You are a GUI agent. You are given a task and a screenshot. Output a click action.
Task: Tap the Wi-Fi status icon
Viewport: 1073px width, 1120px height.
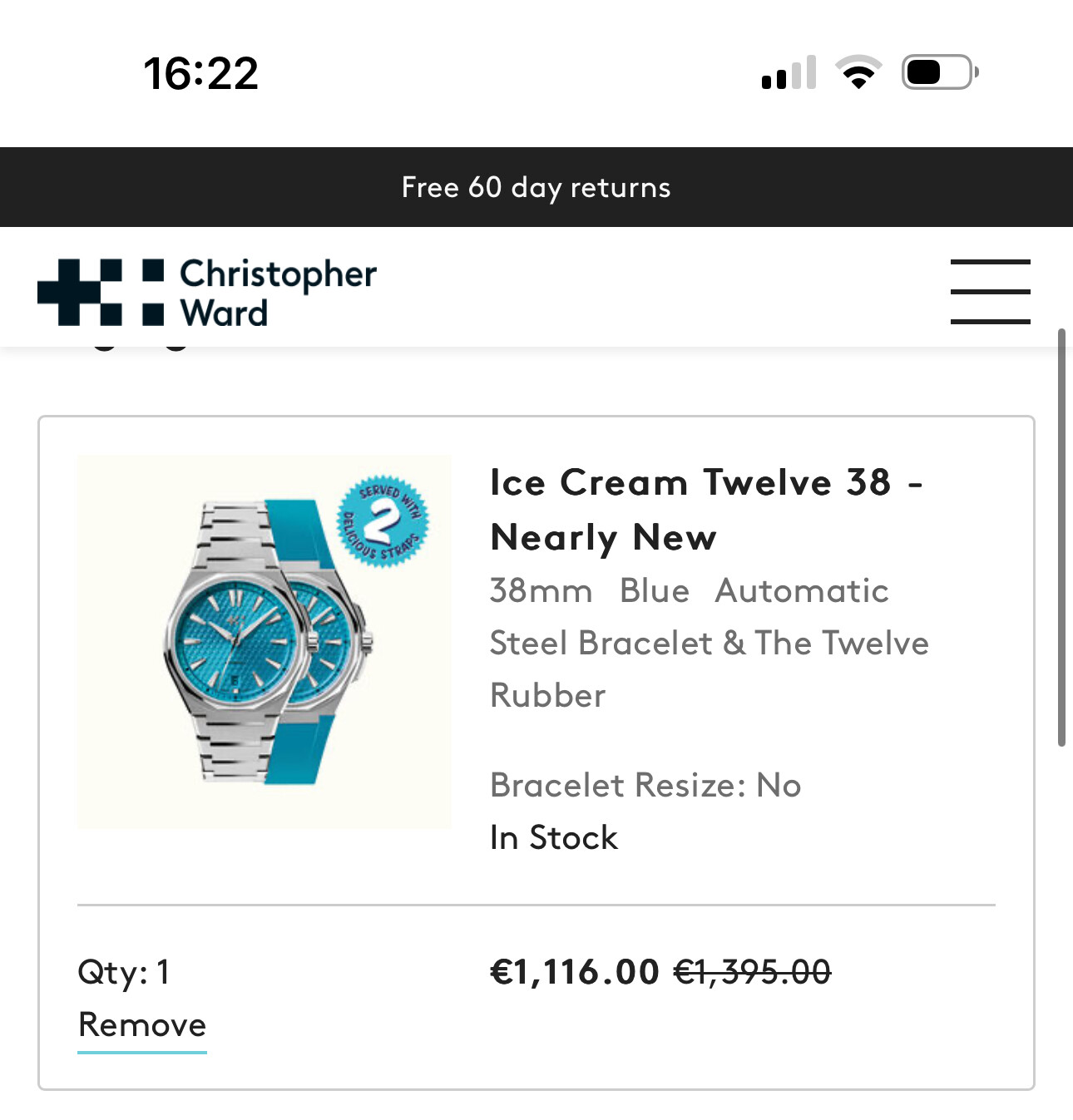(858, 72)
